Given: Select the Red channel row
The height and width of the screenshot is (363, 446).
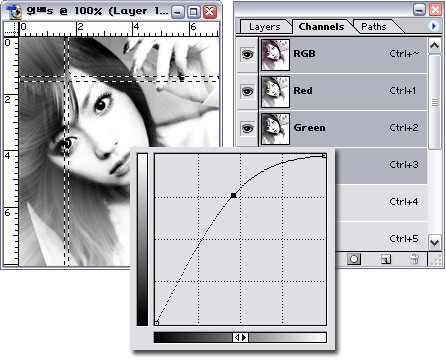Looking at the screenshot, I should [343, 92].
